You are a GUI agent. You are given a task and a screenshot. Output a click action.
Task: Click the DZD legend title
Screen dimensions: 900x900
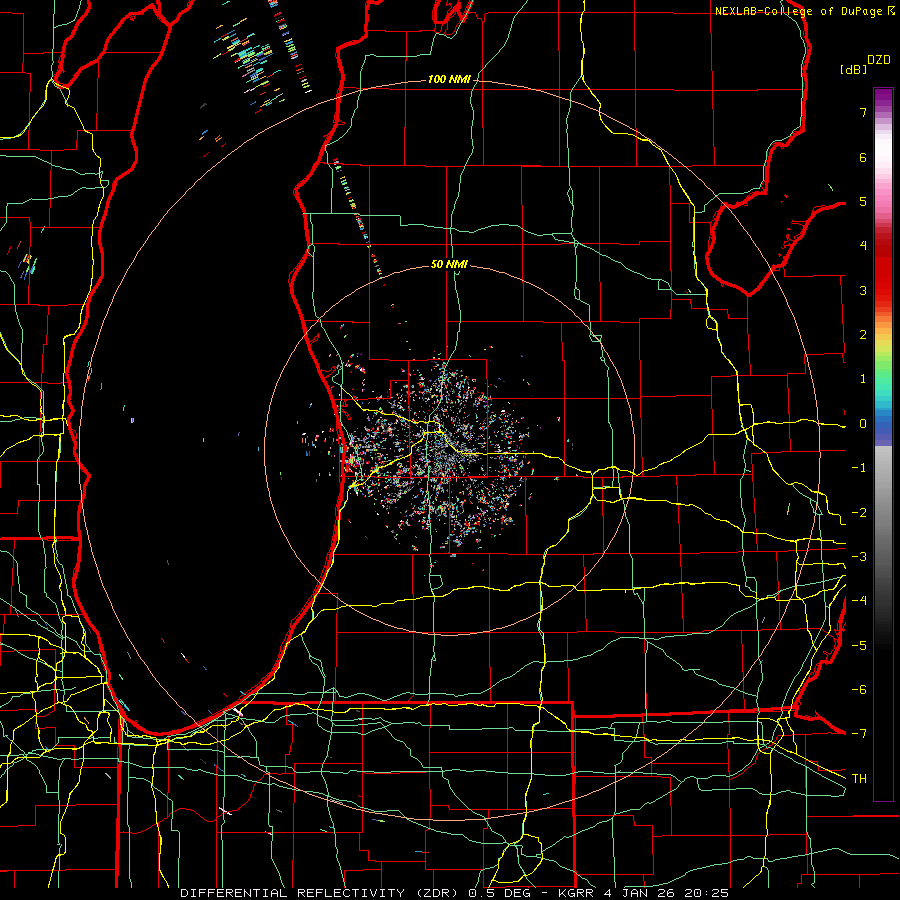[x=879, y=60]
